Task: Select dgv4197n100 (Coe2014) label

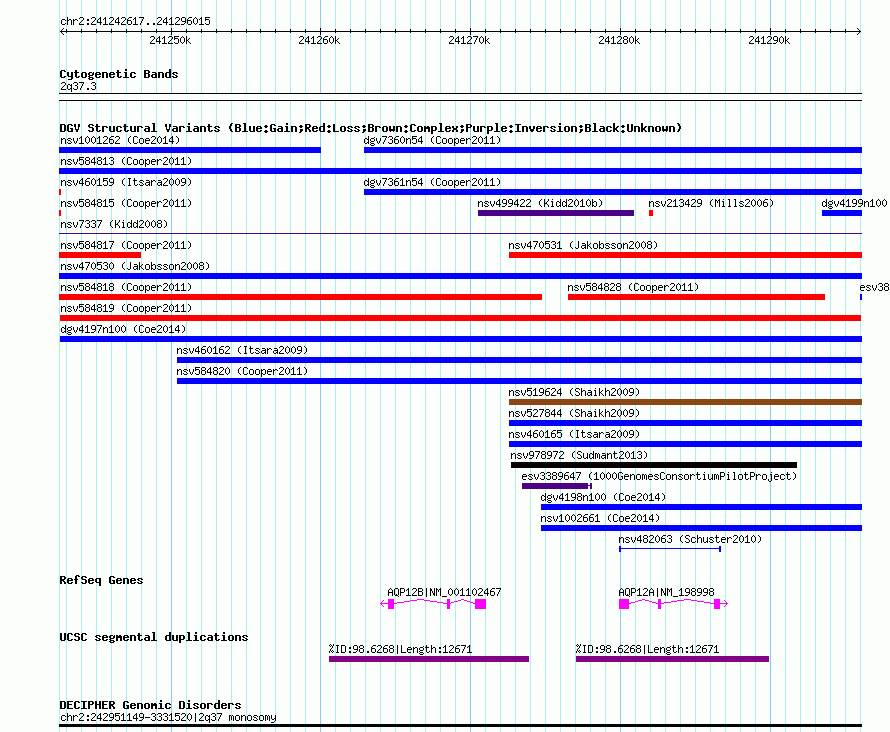Action: pyautogui.click(x=123, y=329)
